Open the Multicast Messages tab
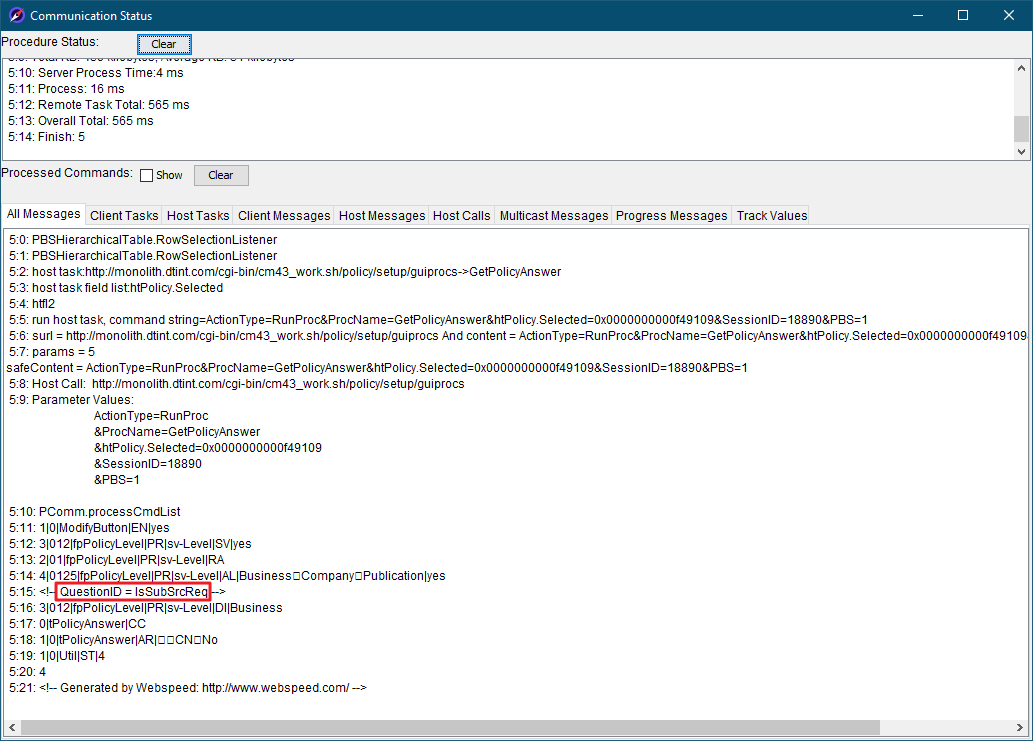Viewport: 1033px width, 741px height. (553, 215)
